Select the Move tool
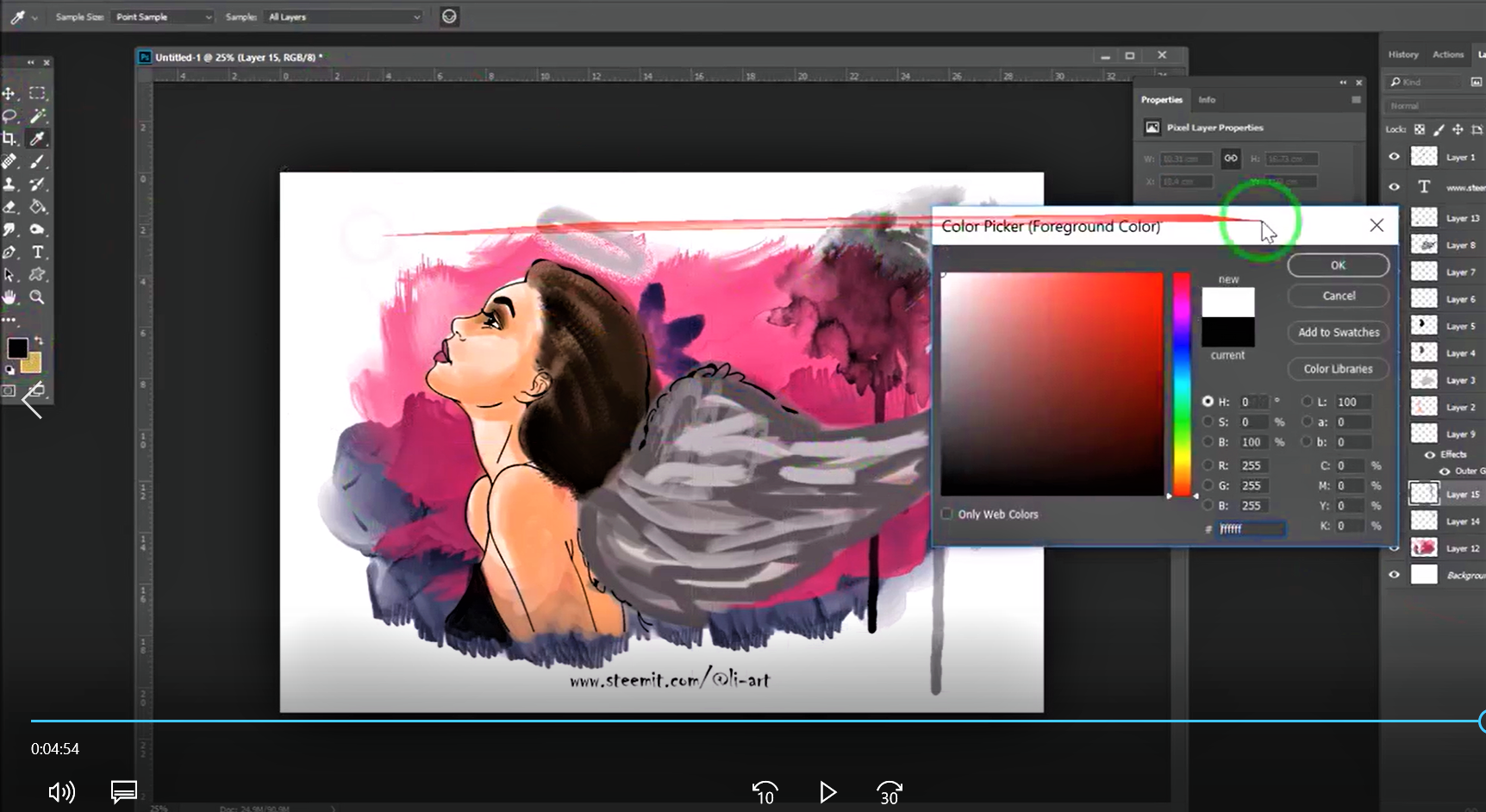1486x812 pixels. tap(9, 93)
